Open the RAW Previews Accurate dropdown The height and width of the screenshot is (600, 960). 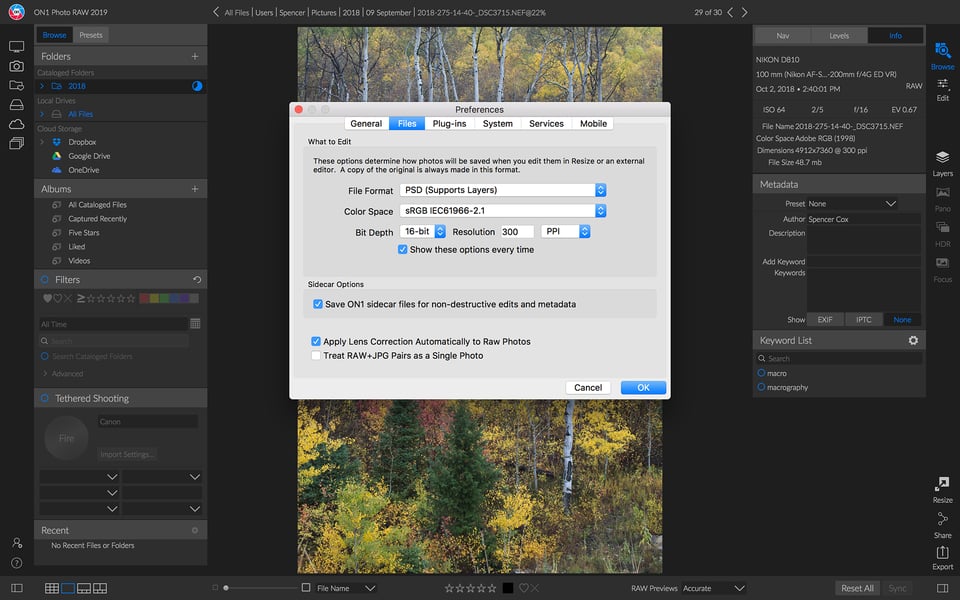click(714, 588)
